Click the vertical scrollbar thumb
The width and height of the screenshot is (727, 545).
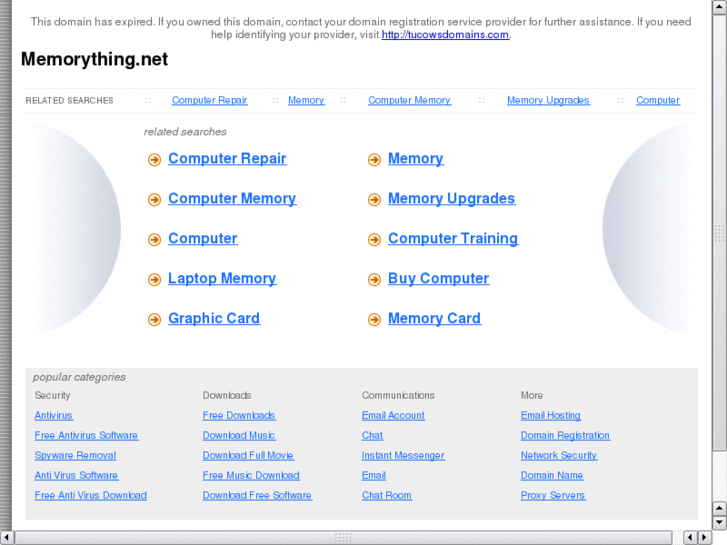click(719, 232)
